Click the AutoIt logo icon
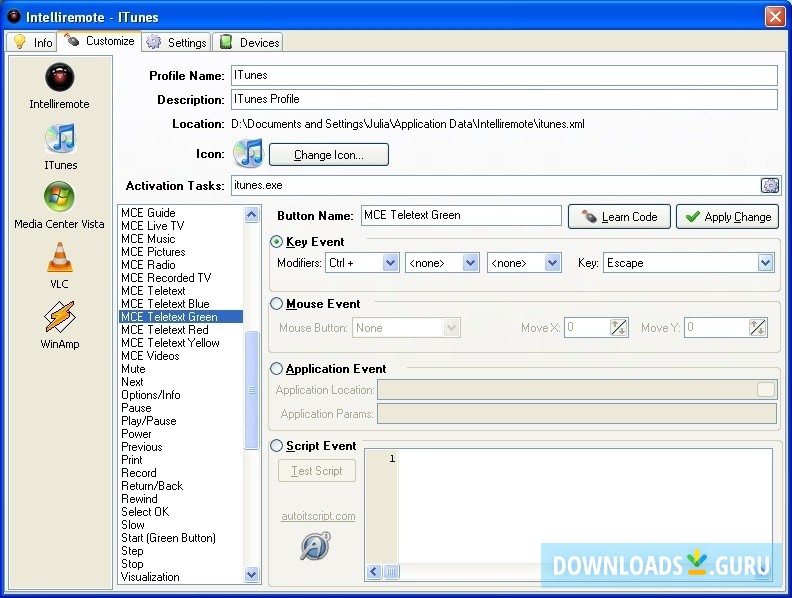The image size is (792, 598). tap(316, 545)
